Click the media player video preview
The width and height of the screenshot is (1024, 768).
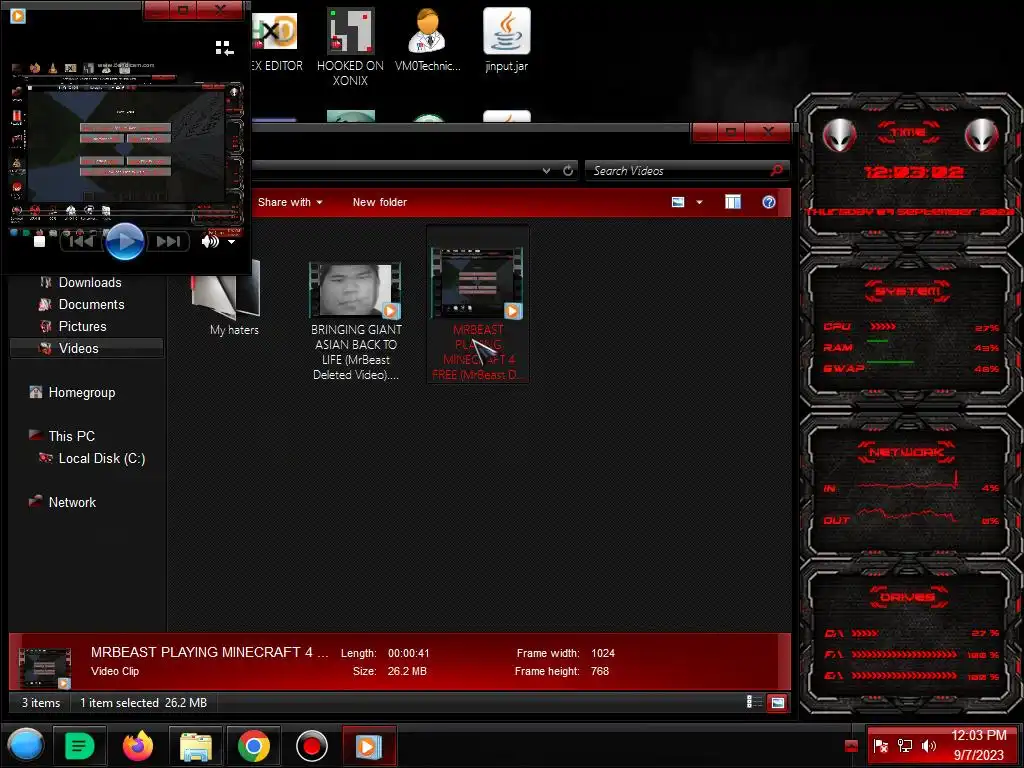pos(126,145)
